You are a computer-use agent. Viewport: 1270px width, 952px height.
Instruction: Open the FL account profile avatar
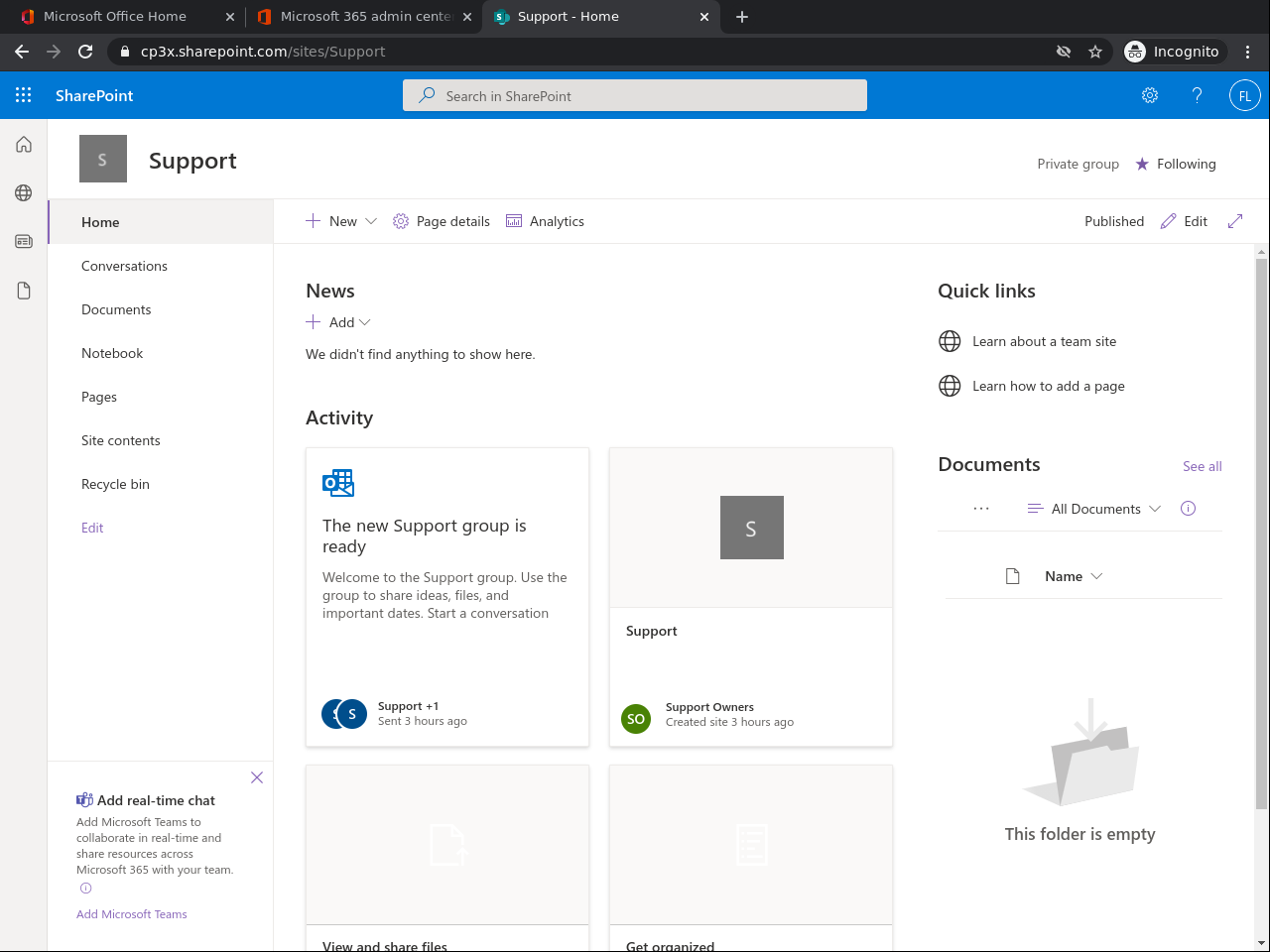1244,95
